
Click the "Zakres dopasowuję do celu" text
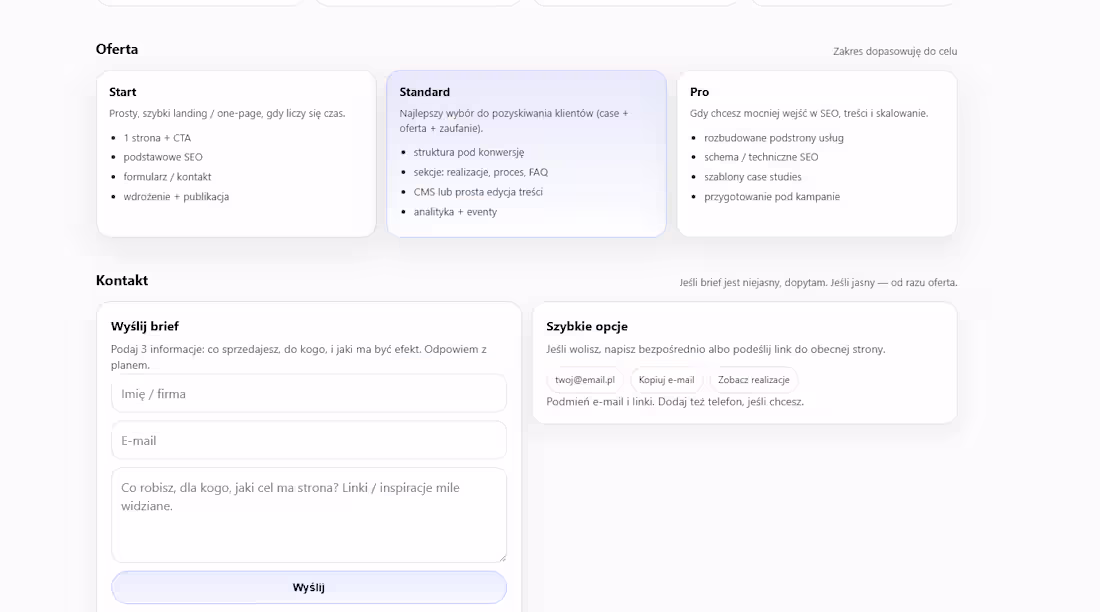(895, 51)
